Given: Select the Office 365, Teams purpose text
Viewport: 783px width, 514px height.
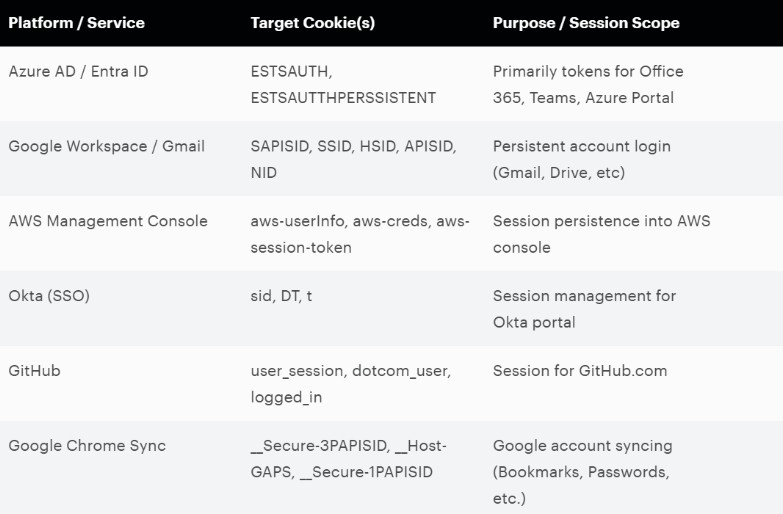Looking at the screenshot, I should pos(588,84).
